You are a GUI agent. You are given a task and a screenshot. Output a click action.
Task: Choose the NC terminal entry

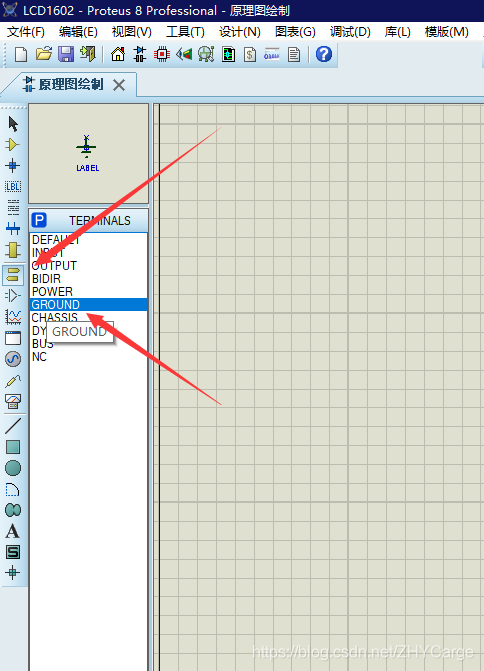[x=39, y=357]
